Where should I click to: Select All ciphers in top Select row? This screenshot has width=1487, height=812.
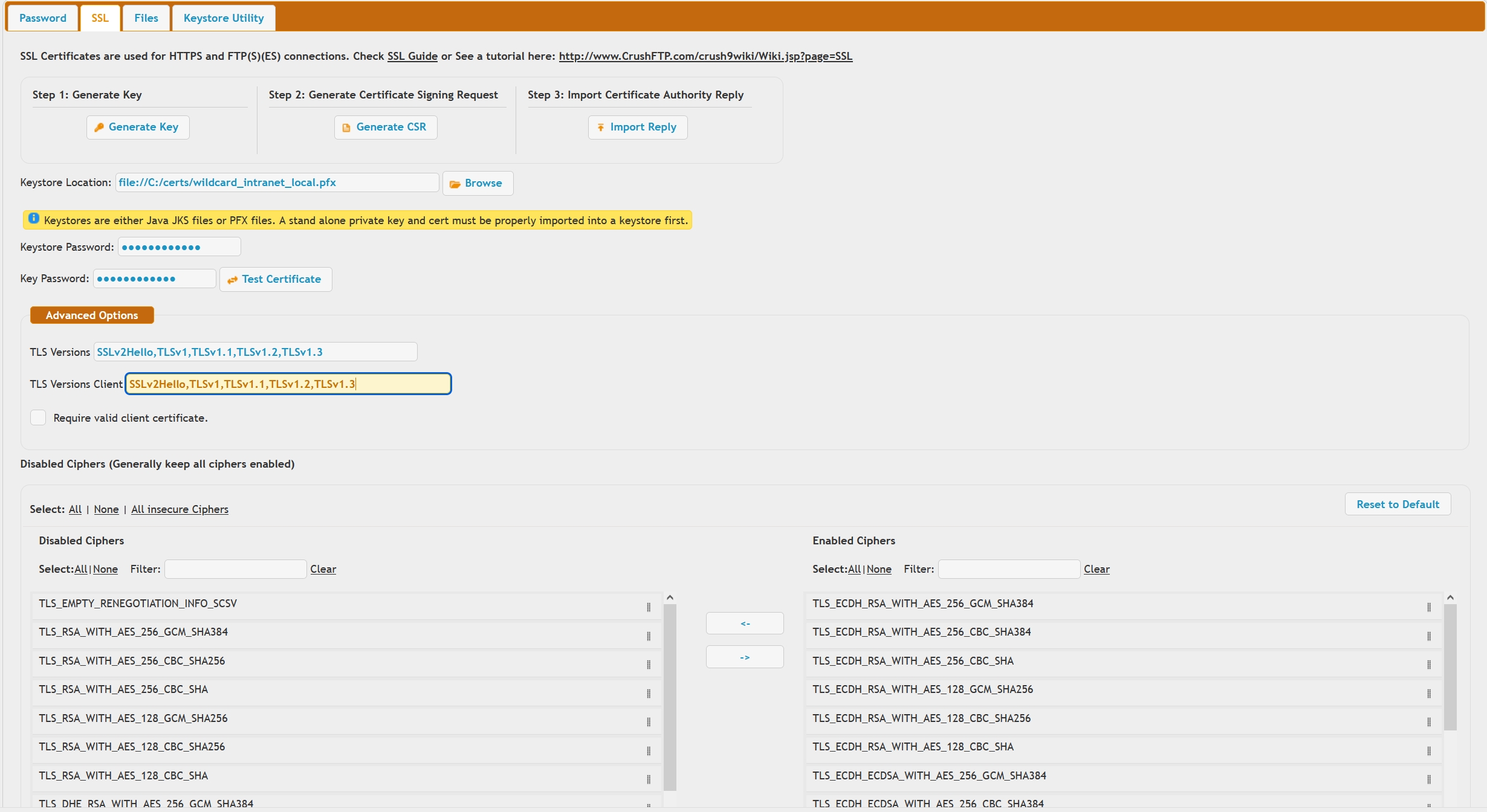pyautogui.click(x=75, y=509)
